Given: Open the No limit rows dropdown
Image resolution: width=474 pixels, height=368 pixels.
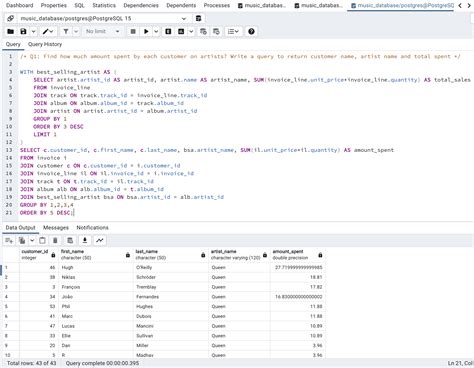Looking at the screenshot, I should [102, 31].
